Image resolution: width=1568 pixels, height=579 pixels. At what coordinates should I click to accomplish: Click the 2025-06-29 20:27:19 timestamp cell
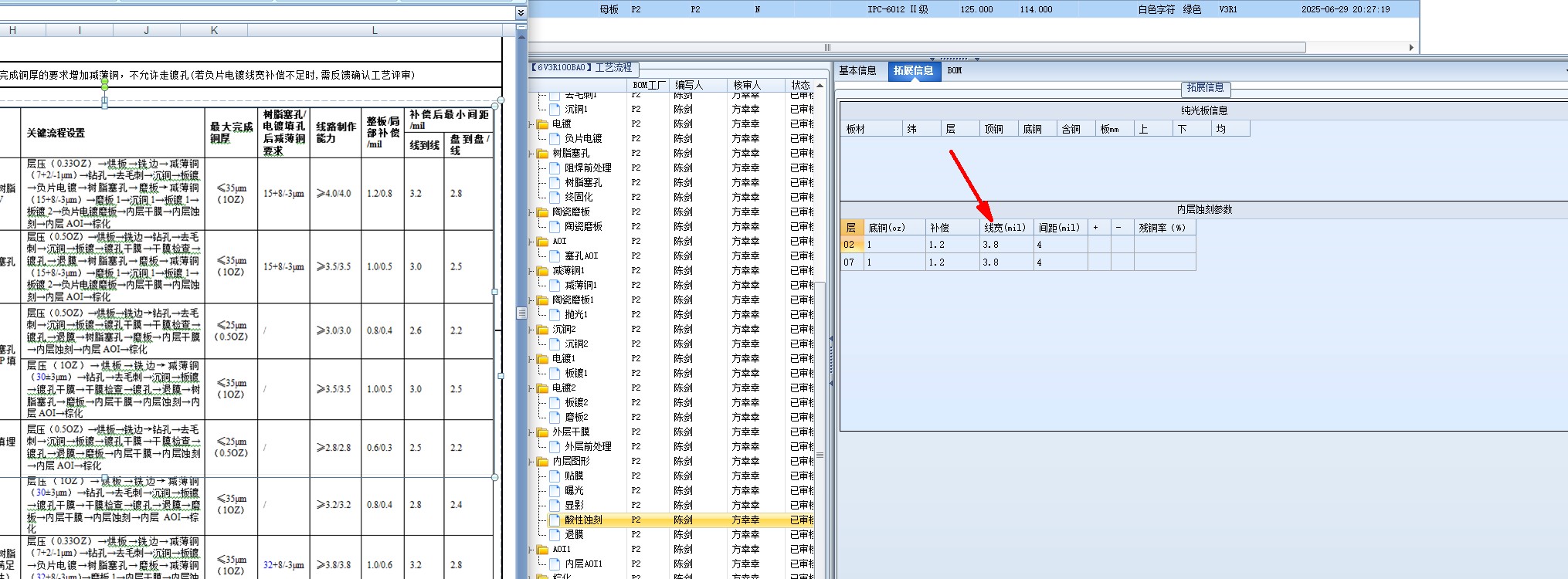pyautogui.click(x=1345, y=9)
